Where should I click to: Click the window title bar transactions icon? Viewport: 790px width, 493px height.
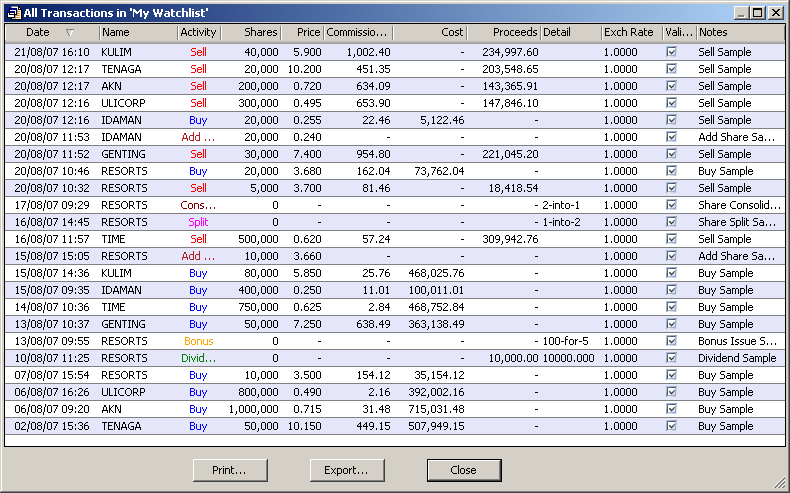[14, 13]
